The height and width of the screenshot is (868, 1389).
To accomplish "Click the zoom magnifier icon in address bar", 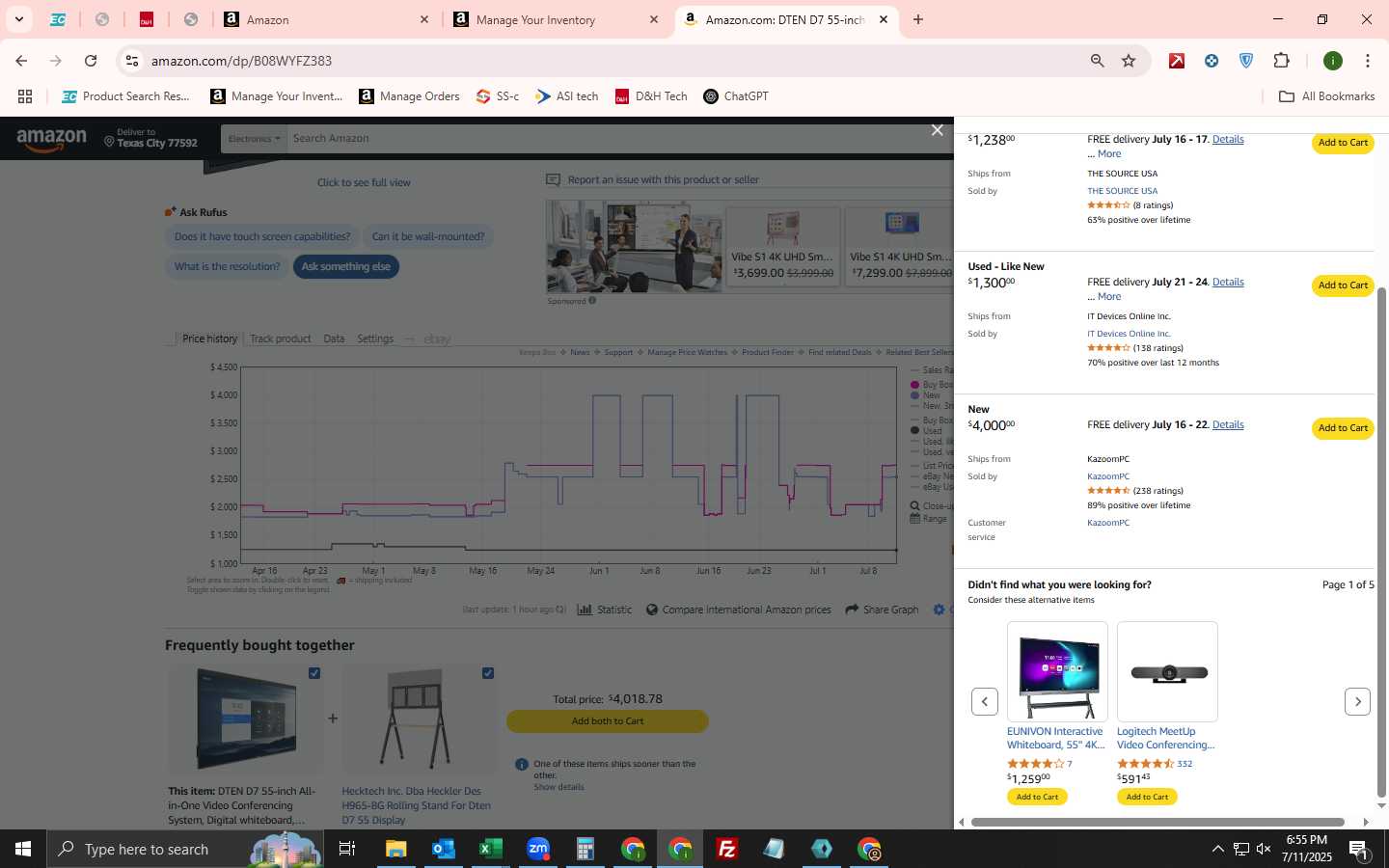I will (1097, 61).
